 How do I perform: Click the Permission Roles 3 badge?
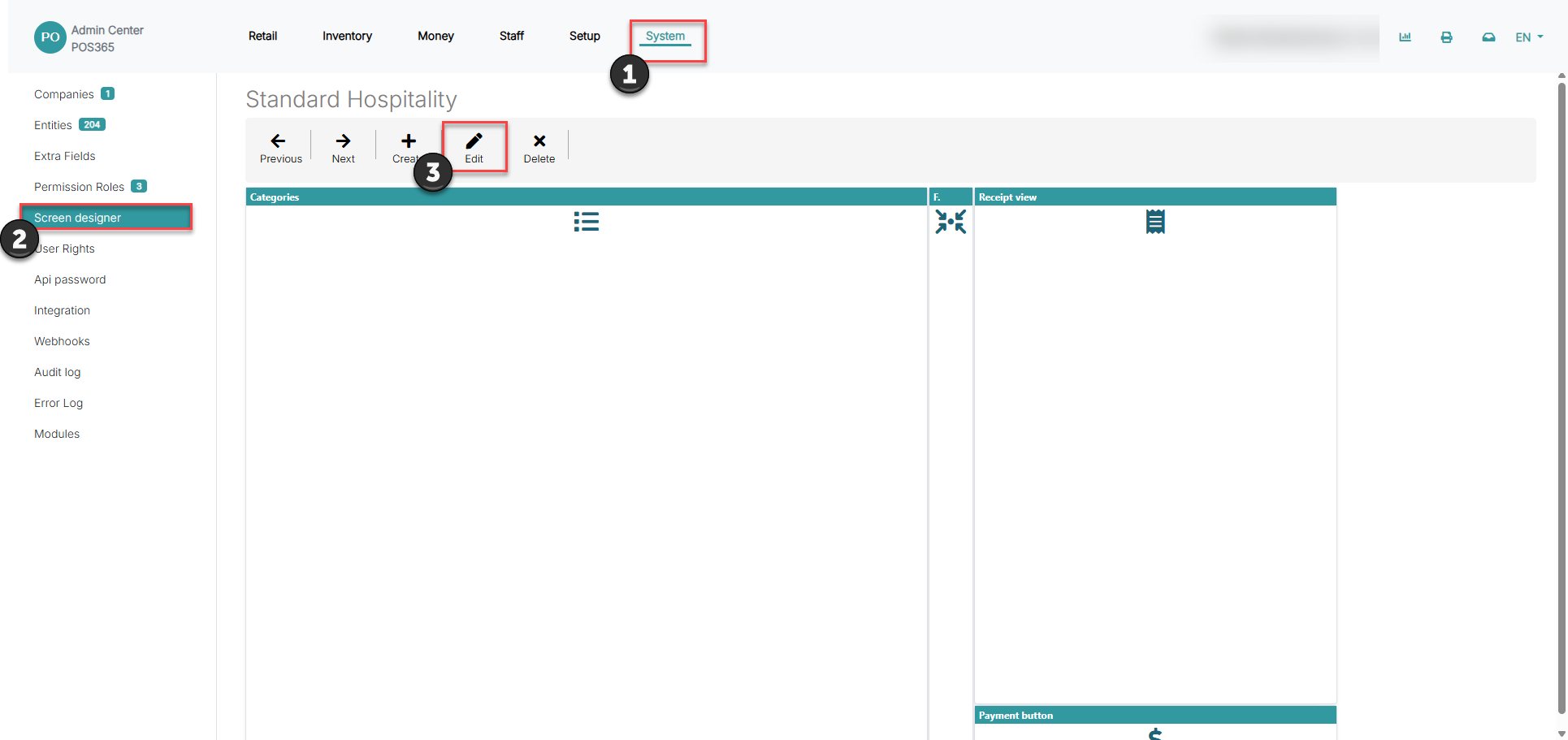click(139, 187)
